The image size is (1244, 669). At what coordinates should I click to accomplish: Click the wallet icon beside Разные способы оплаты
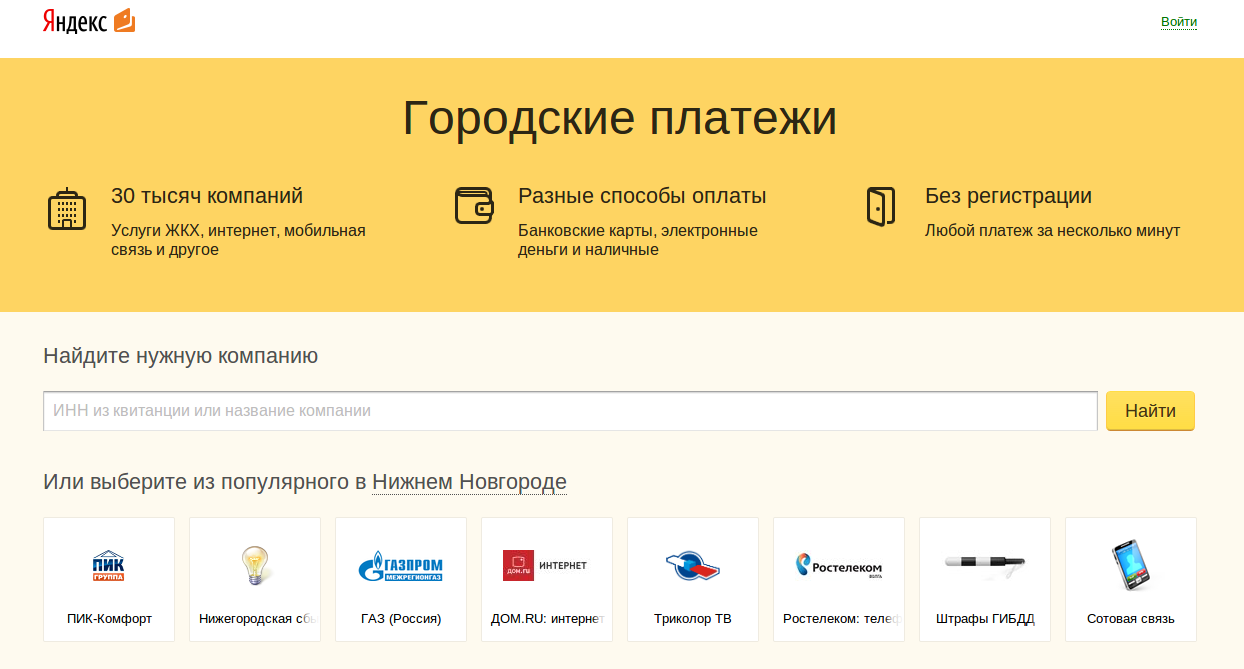(x=474, y=205)
